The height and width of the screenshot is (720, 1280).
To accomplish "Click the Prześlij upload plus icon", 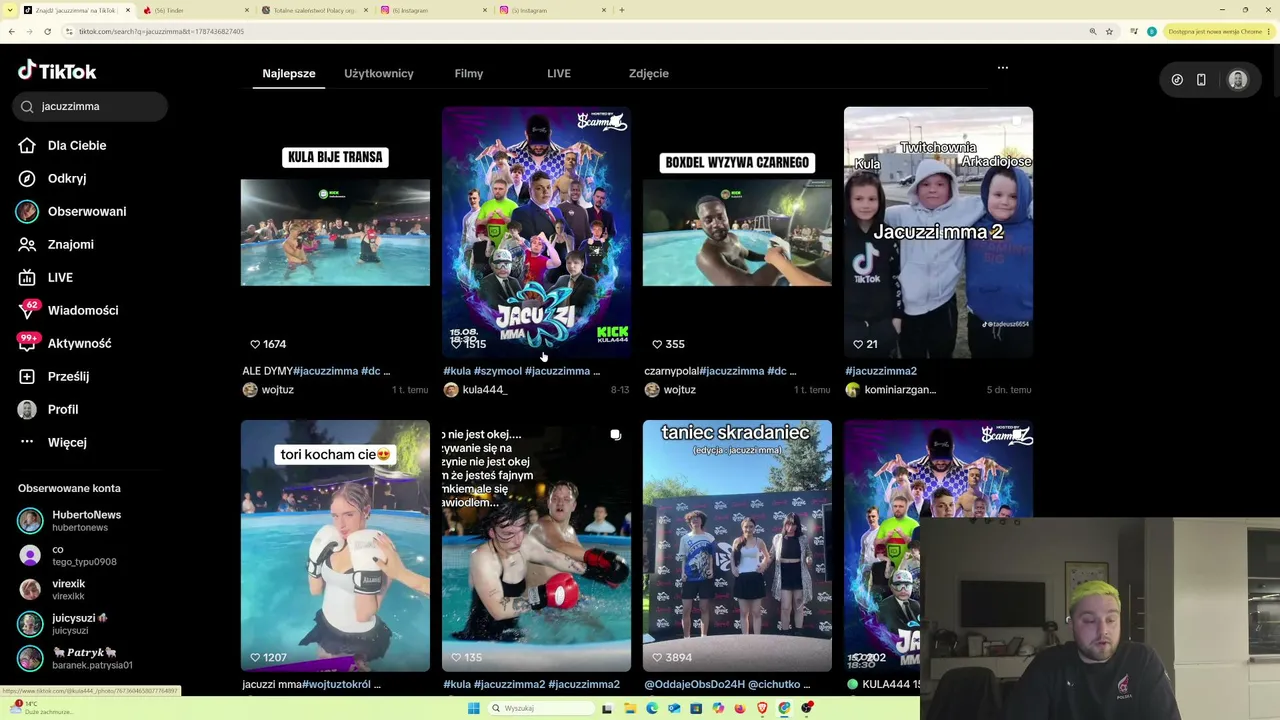I will pyautogui.click(x=27, y=376).
